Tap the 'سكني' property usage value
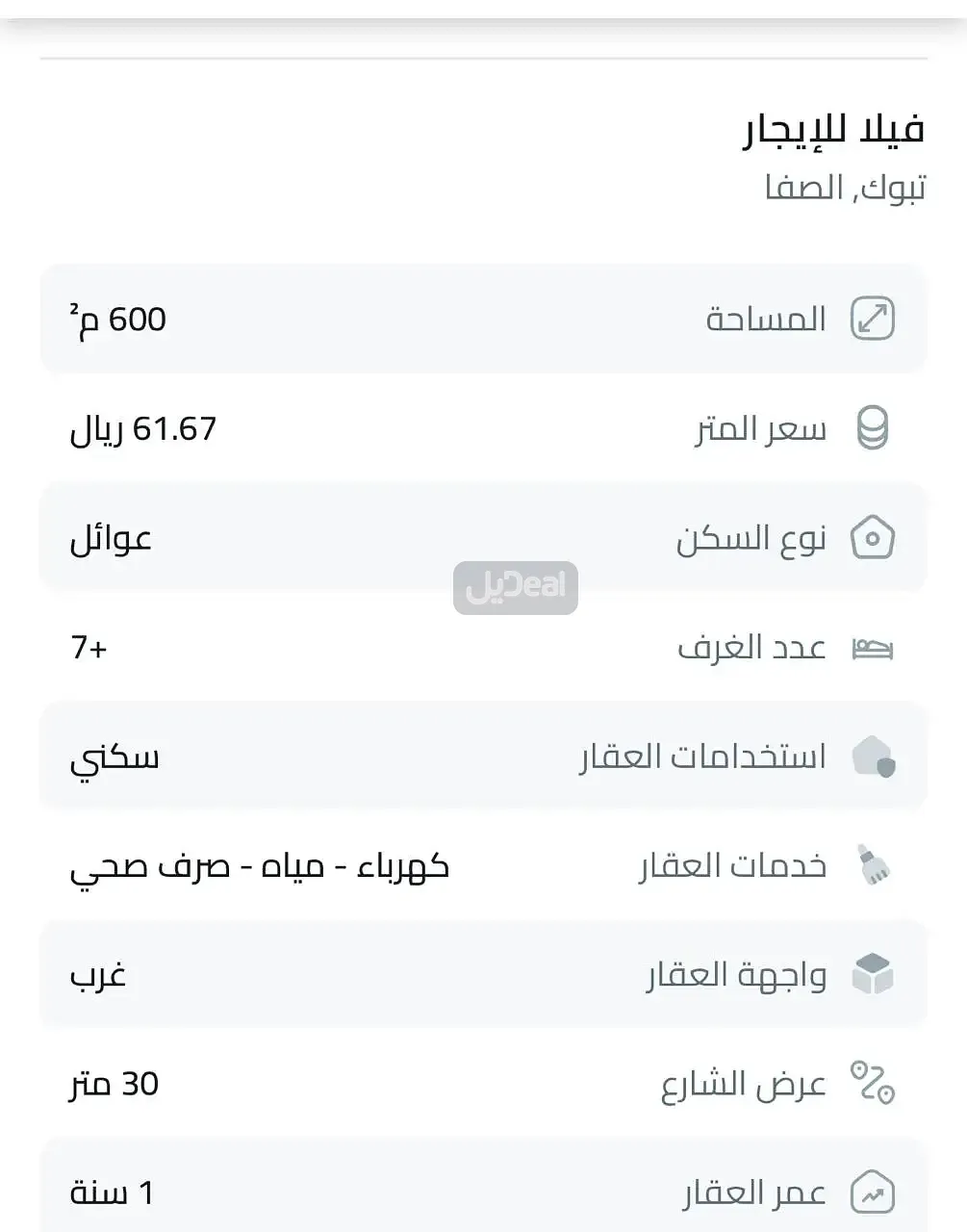 coord(115,758)
